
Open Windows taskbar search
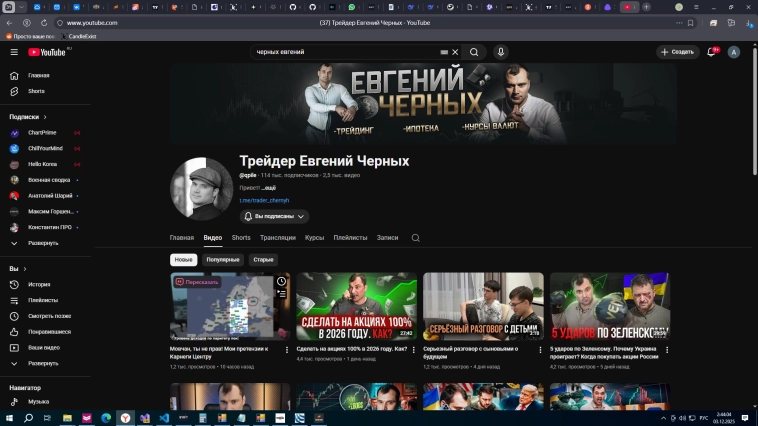click(29, 418)
